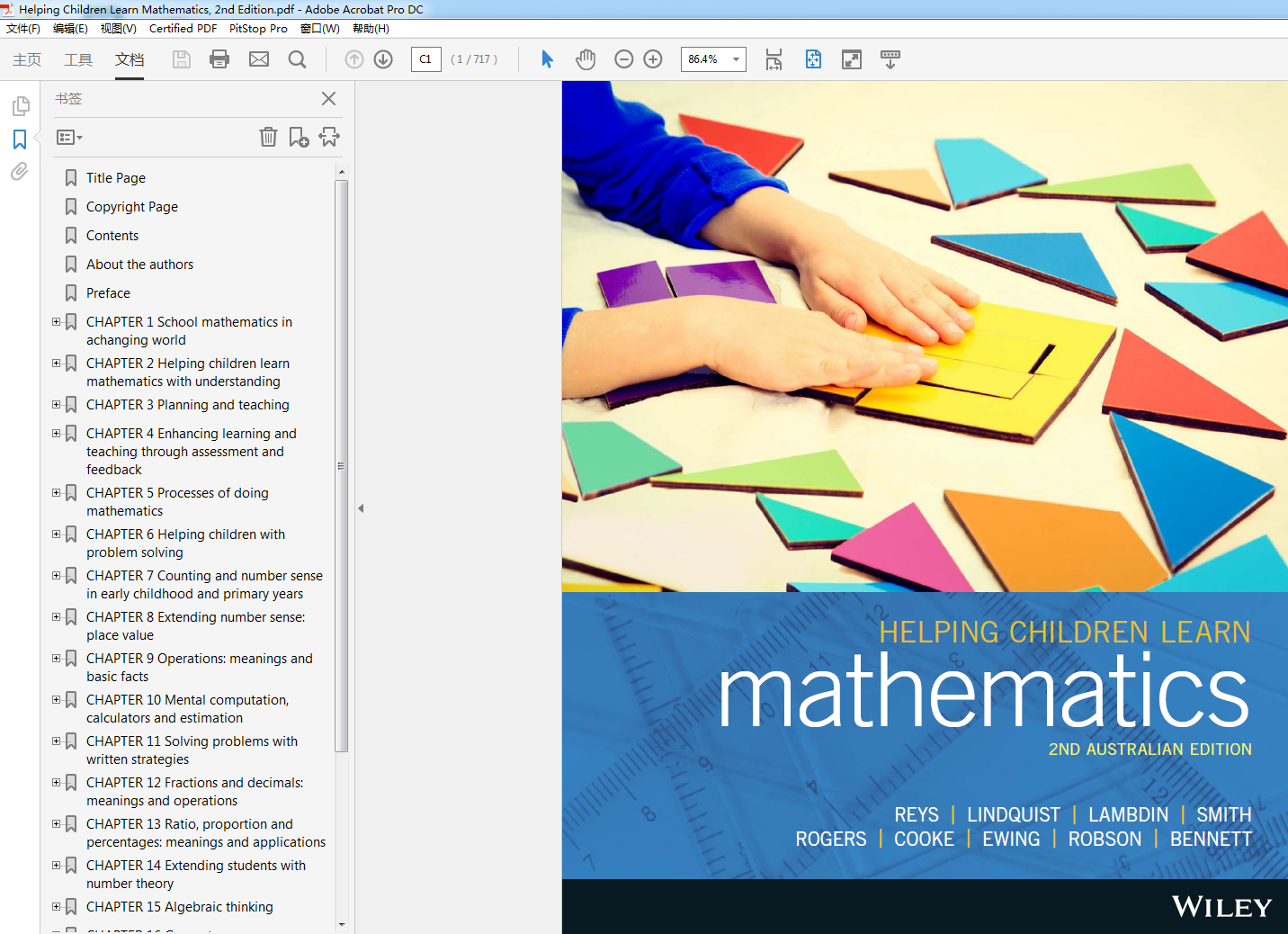
Task: Open CHAPTER 9 Operations bookmark
Action: pyautogui.click(x=200, y=668)
